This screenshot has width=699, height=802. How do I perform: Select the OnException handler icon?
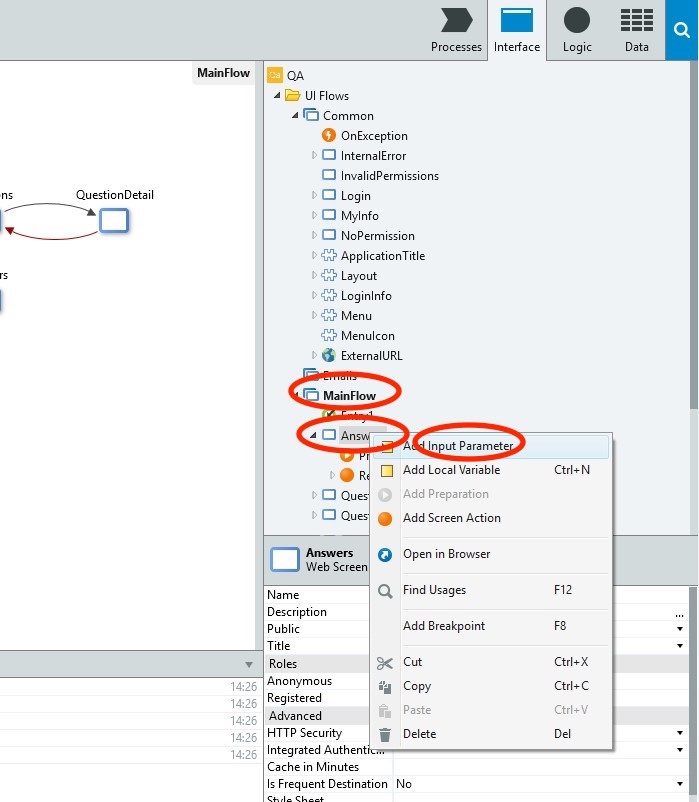329,136
